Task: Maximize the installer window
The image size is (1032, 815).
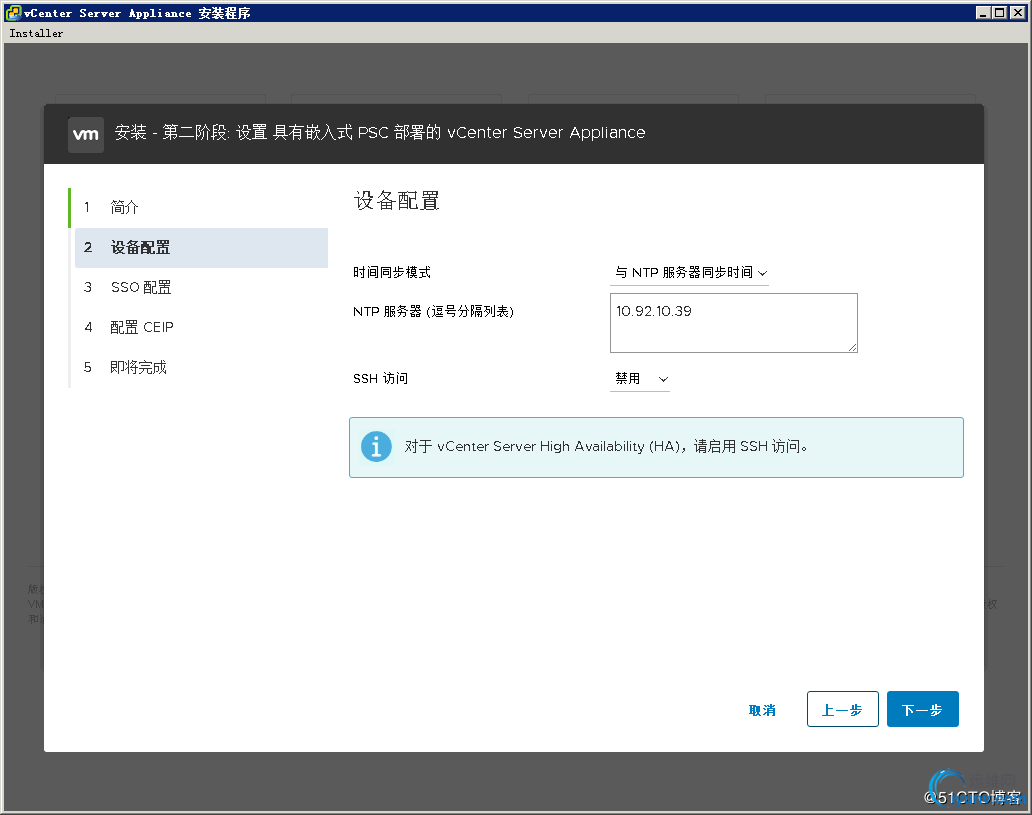Action: click(1000, 13)
